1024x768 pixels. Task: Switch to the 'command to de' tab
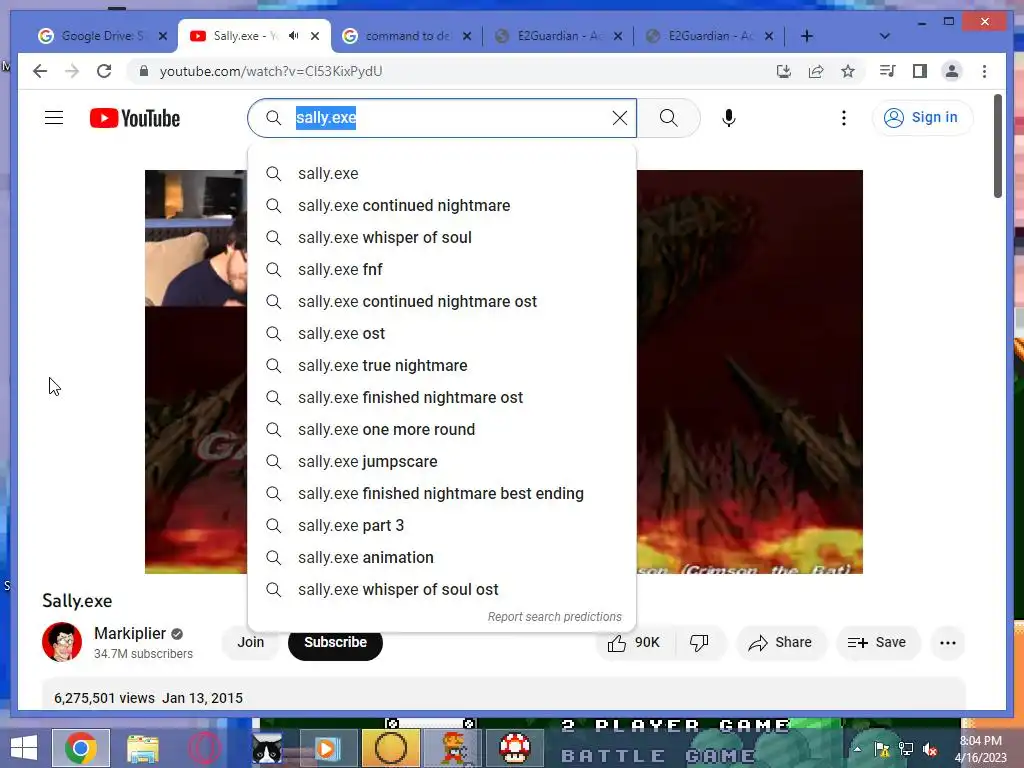(407, 36)
